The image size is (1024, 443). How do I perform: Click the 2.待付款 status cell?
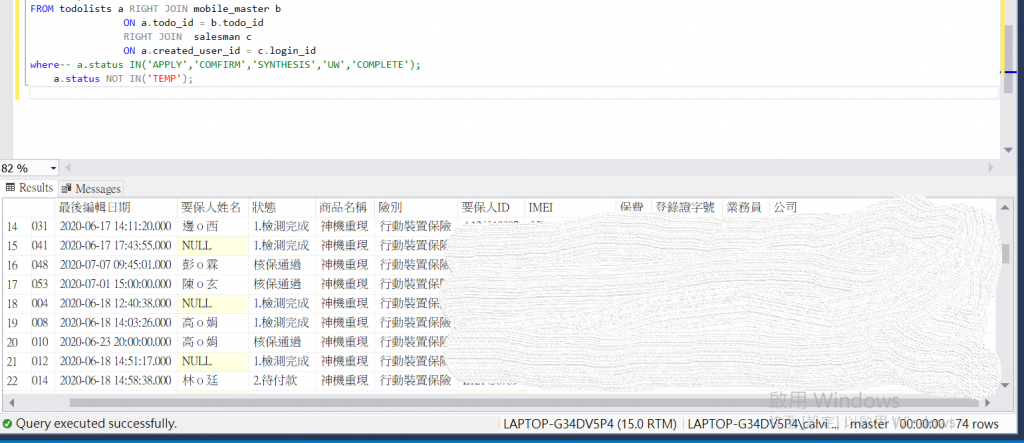click(x=282, y=381)
